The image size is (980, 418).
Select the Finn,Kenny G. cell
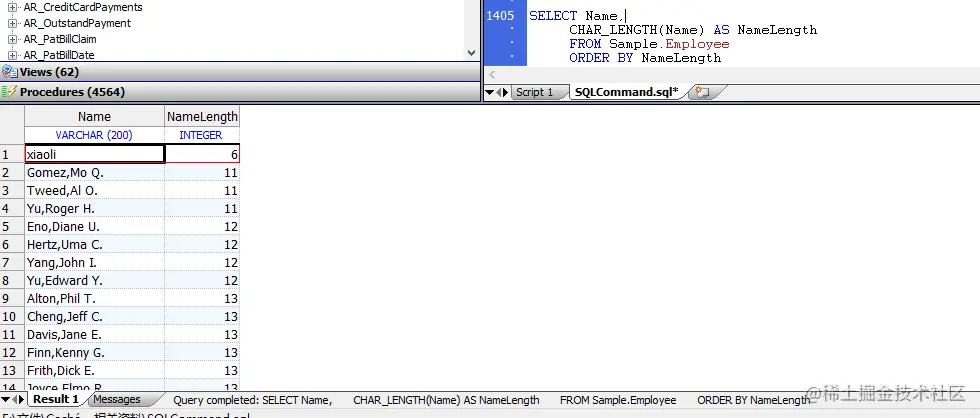pos(94,353)
